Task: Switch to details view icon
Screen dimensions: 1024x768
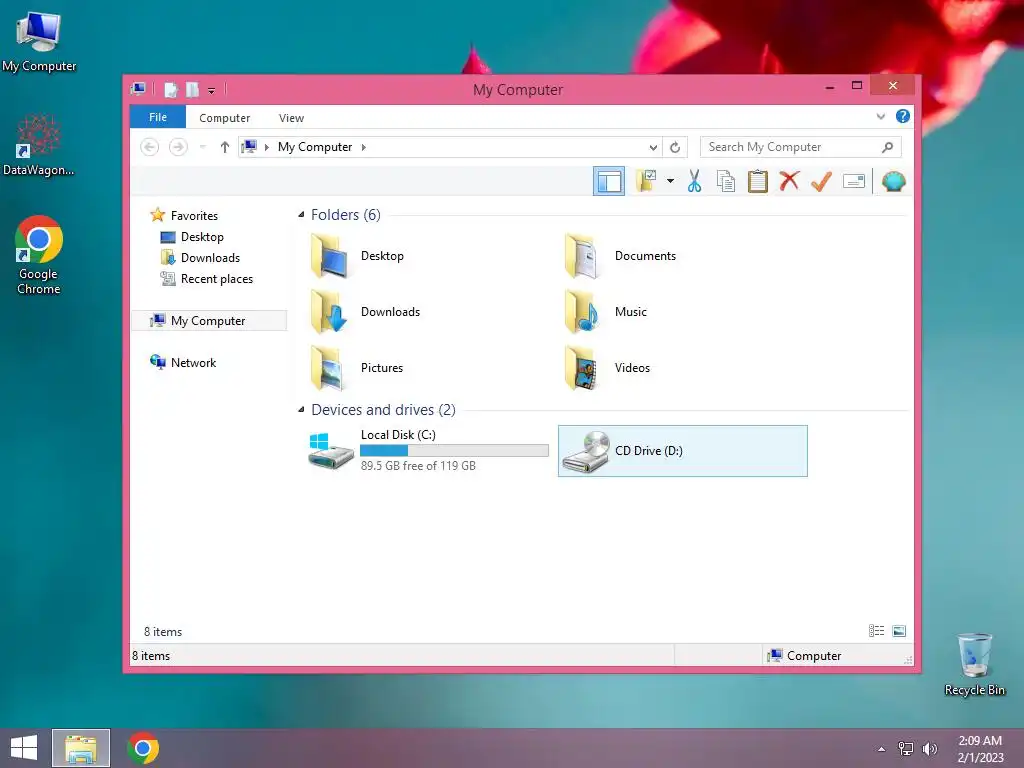Action: pyautogui.click(x=876, y=630)
